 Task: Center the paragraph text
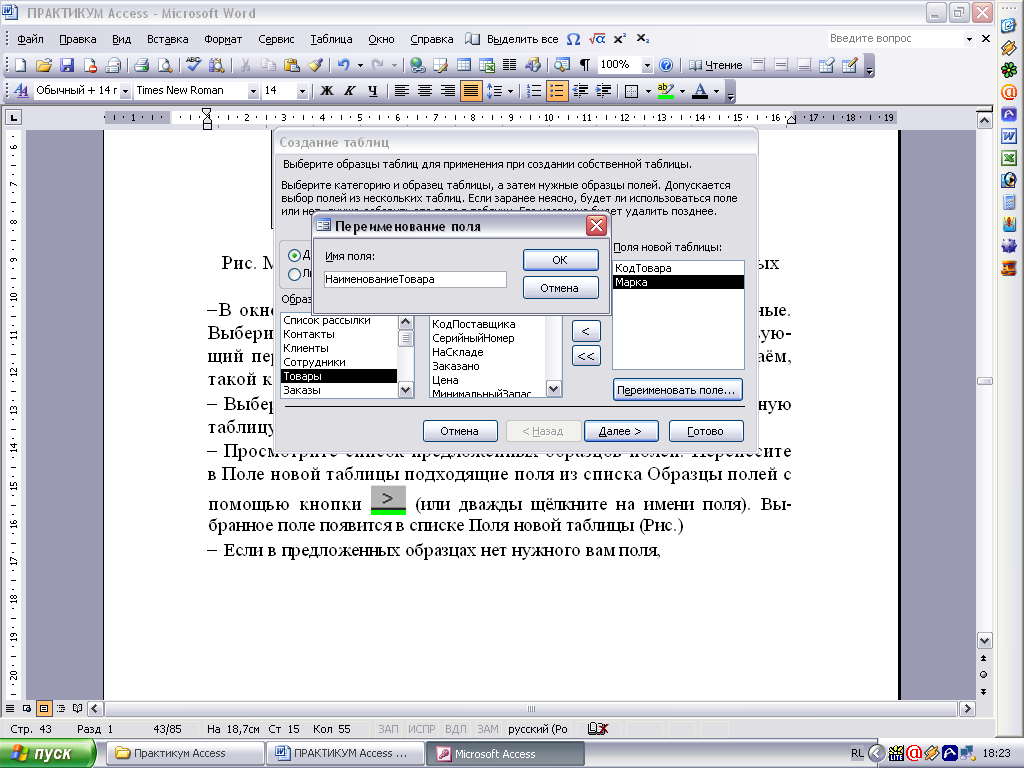[x=424, y=90]
